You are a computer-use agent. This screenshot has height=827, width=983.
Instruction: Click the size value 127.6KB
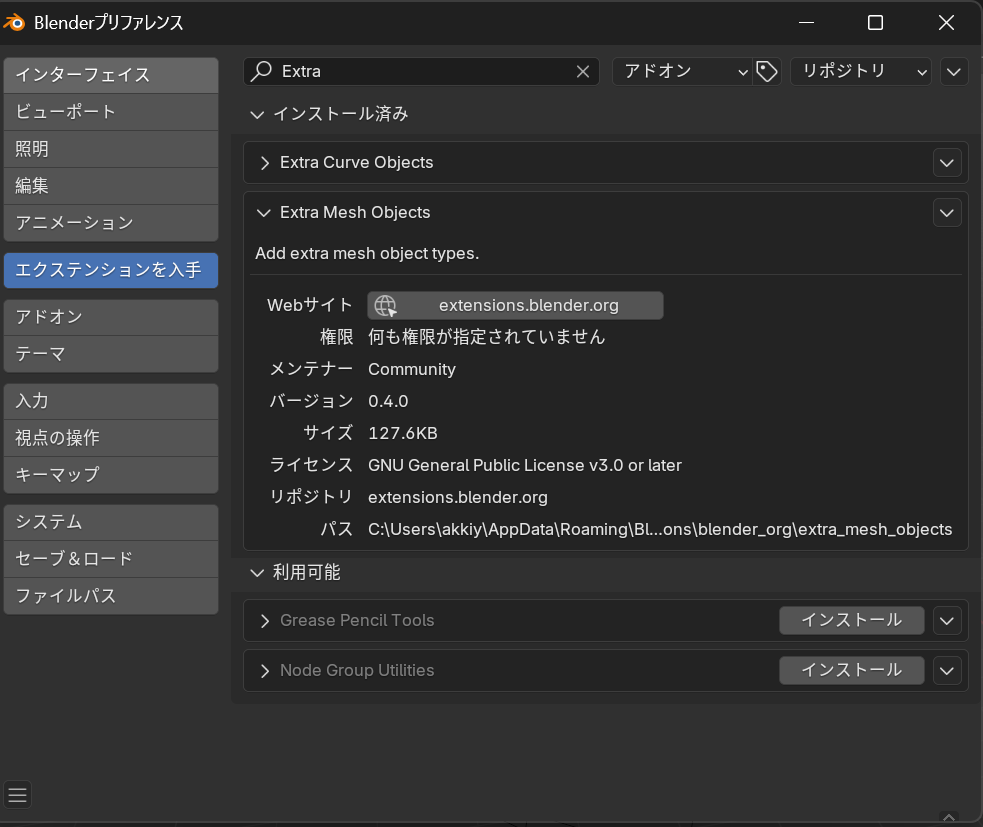point(402,433)
